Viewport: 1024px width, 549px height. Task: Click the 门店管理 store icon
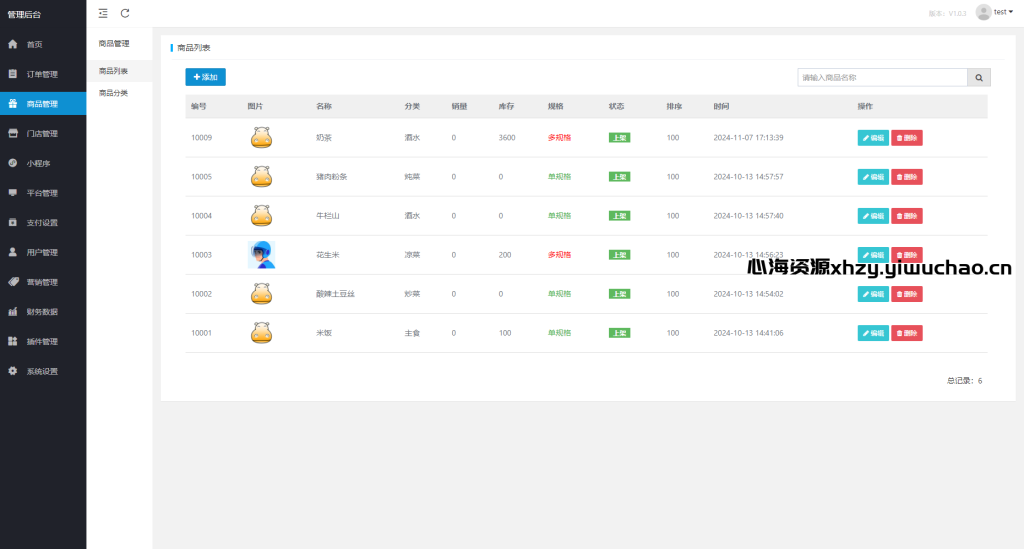click(13, 133)
